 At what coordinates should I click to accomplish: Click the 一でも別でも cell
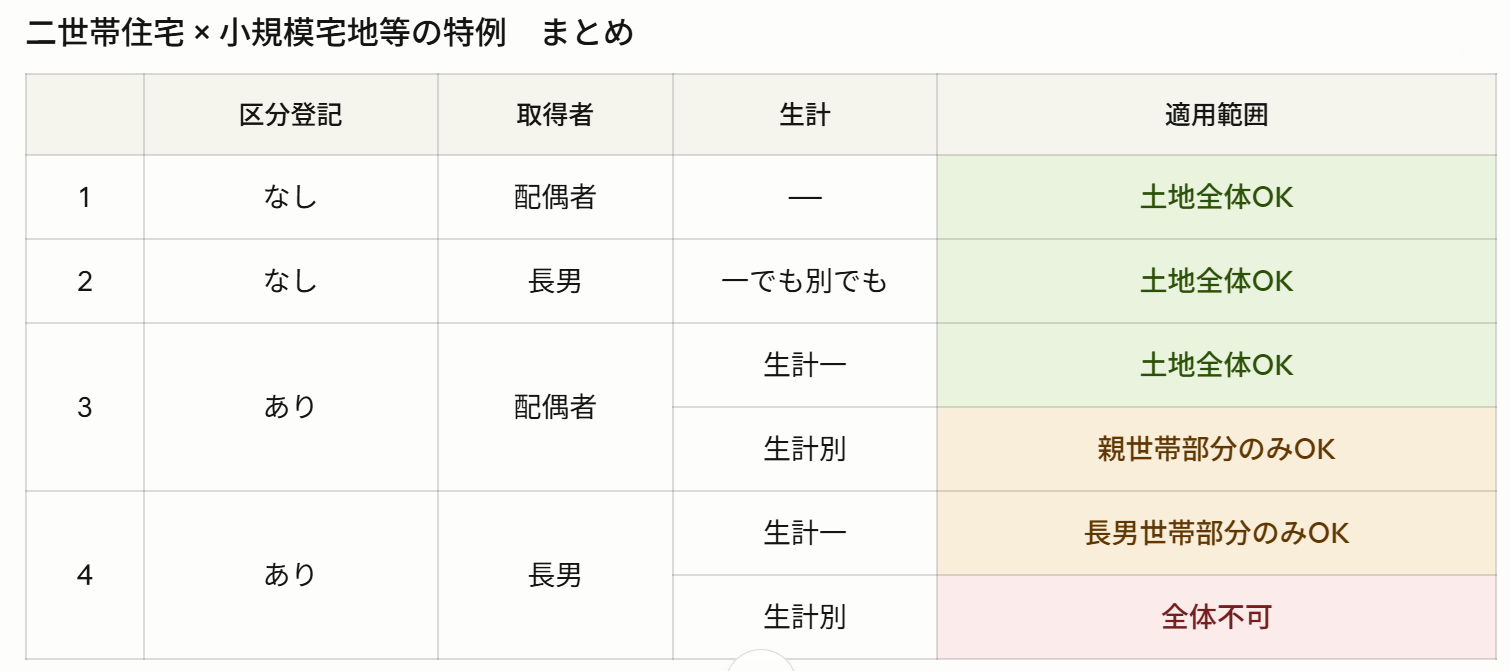click(805, 282)
